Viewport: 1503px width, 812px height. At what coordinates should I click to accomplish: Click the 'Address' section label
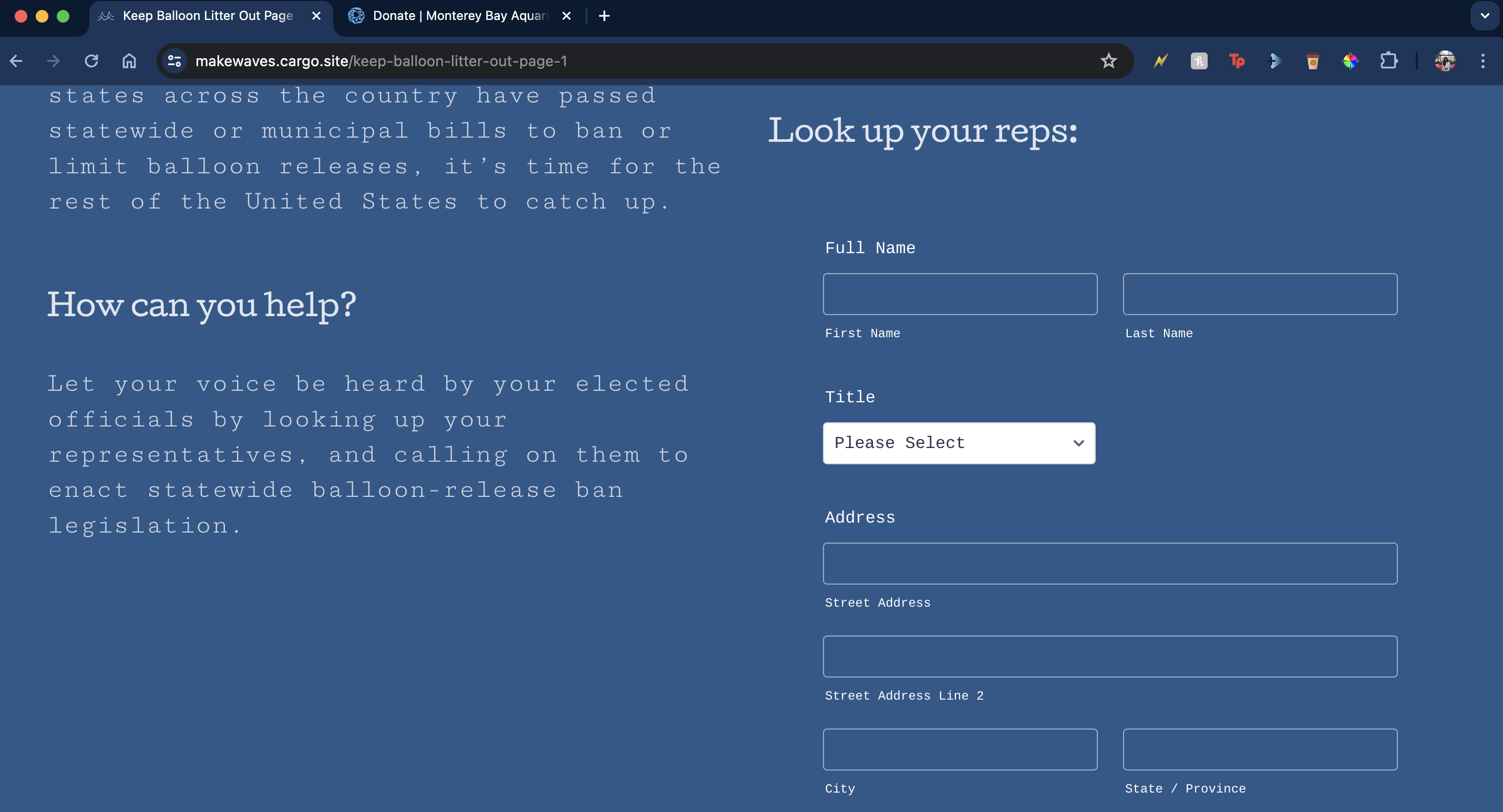[x=860, y=517]
